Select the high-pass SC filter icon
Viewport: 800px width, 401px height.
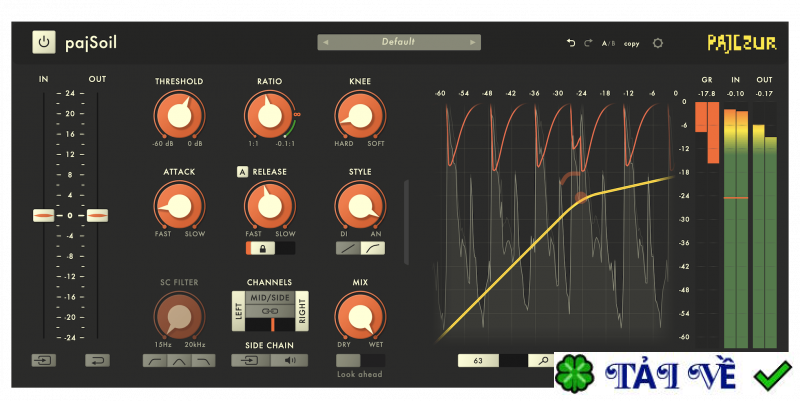[x=155, y=361]
